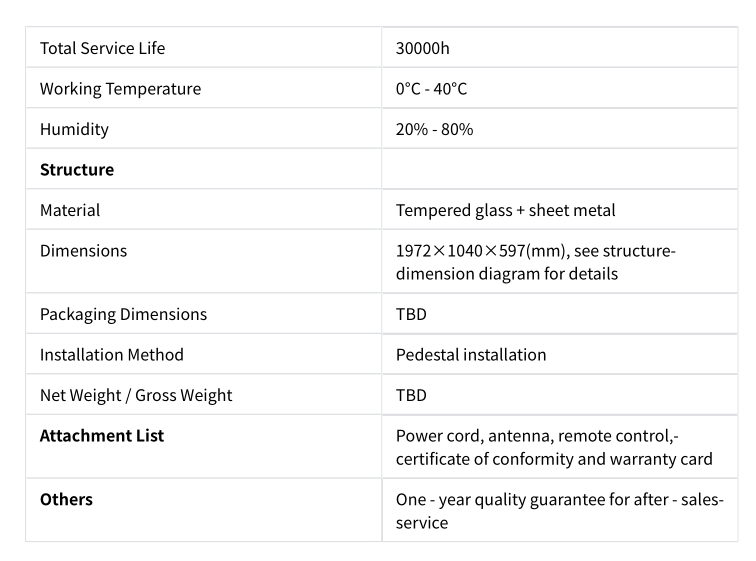
Task: Click the Working Temperature label
Action: (x=120, y=89)
